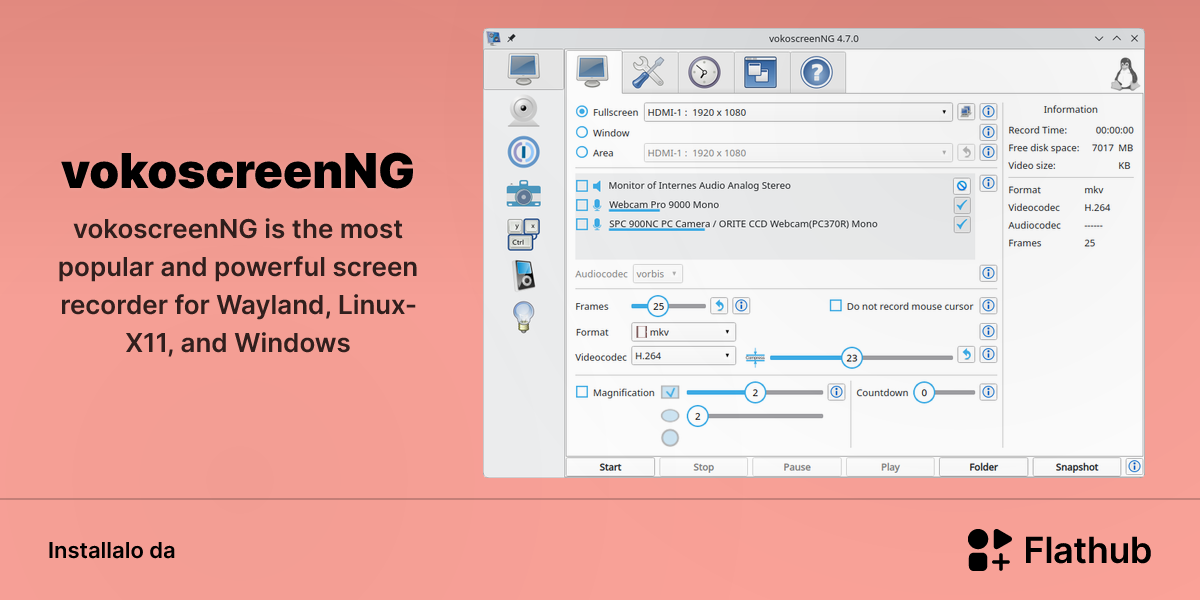Click the compress icon beside the quality slider

coord(755,356)
